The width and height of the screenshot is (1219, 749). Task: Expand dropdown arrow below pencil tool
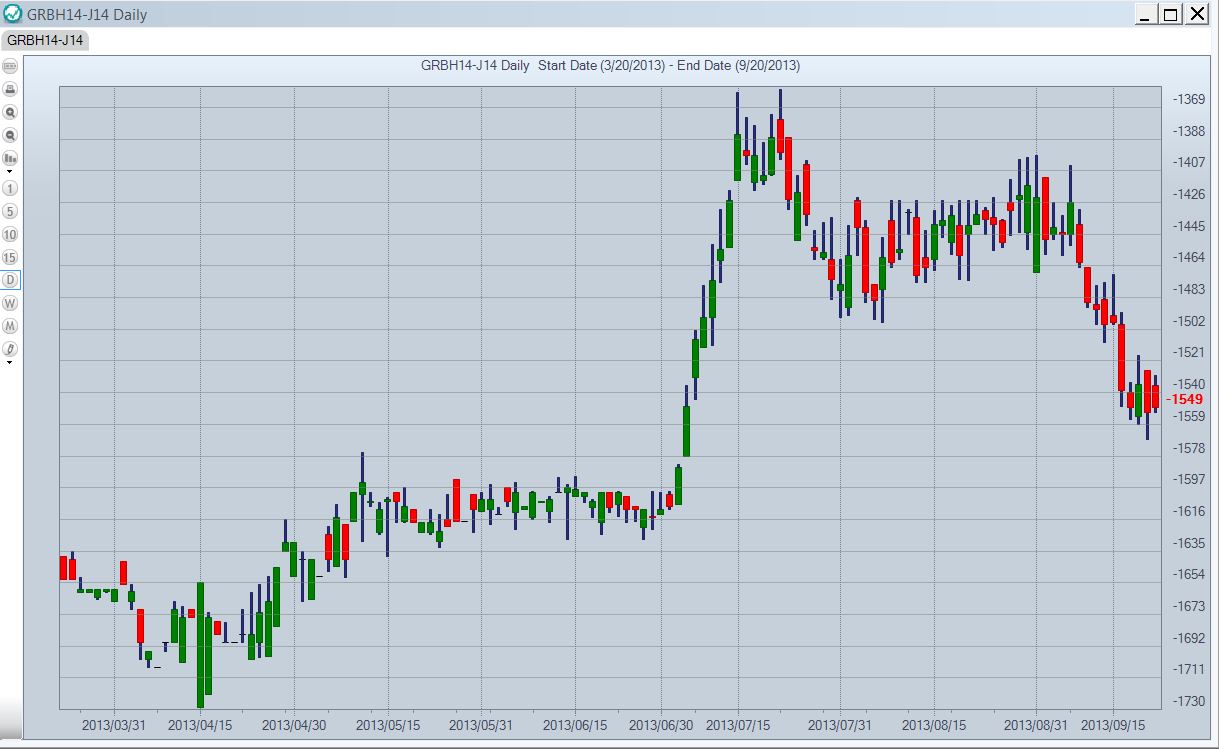click(10, 363)
